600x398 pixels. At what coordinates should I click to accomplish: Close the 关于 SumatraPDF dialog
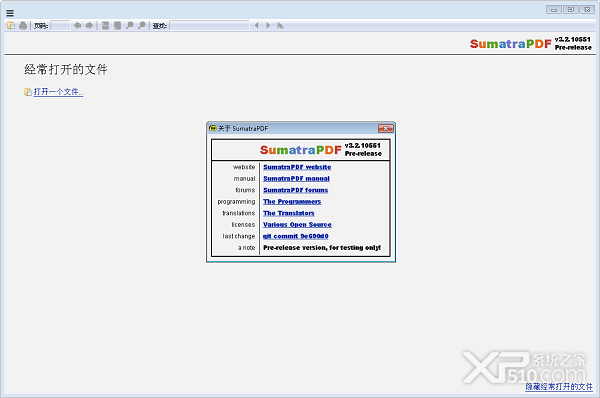click(385, 129)
